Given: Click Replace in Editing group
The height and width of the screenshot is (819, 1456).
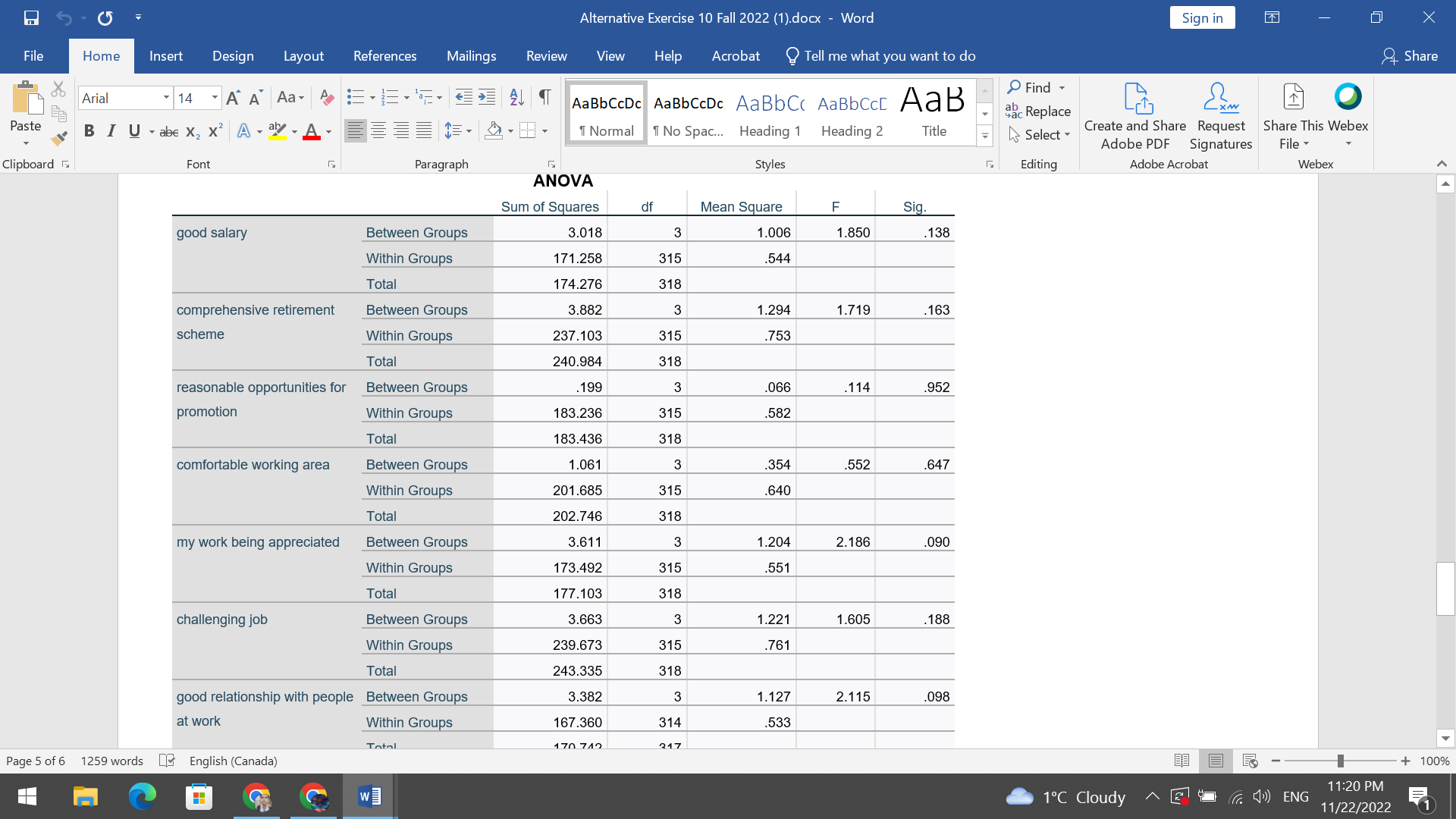Looking at the screenshot, I should pos(1038,111).
